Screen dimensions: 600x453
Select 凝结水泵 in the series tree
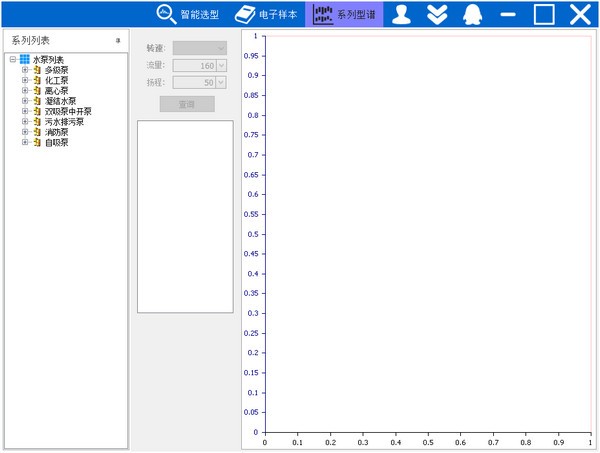click(60, 101)
